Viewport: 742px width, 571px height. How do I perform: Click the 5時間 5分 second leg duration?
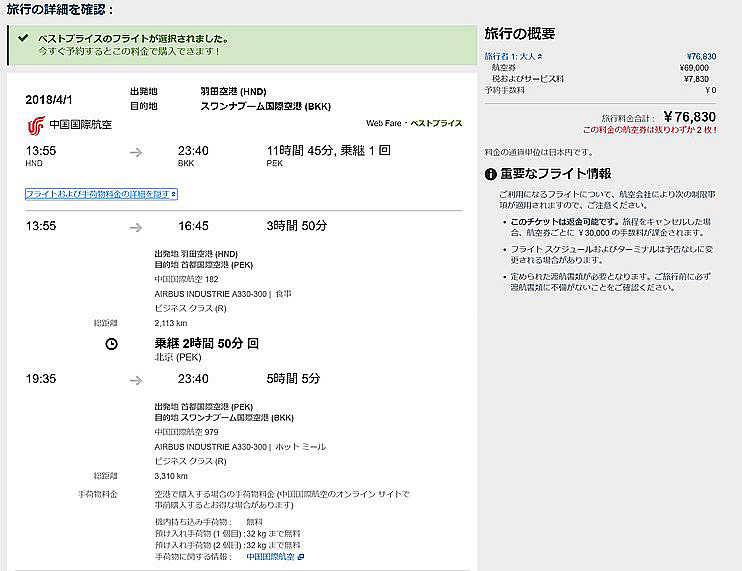click(x=293, y=378)
